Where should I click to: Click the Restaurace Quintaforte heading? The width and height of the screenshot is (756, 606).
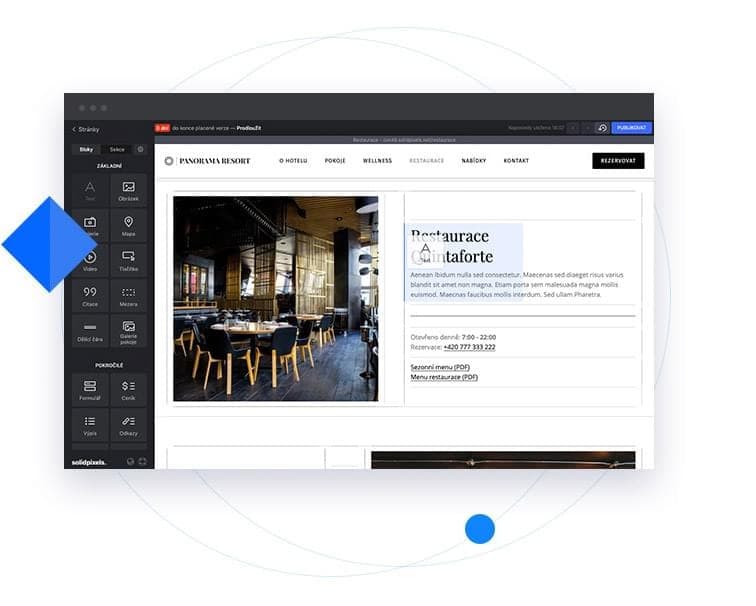tap(452, 246)
